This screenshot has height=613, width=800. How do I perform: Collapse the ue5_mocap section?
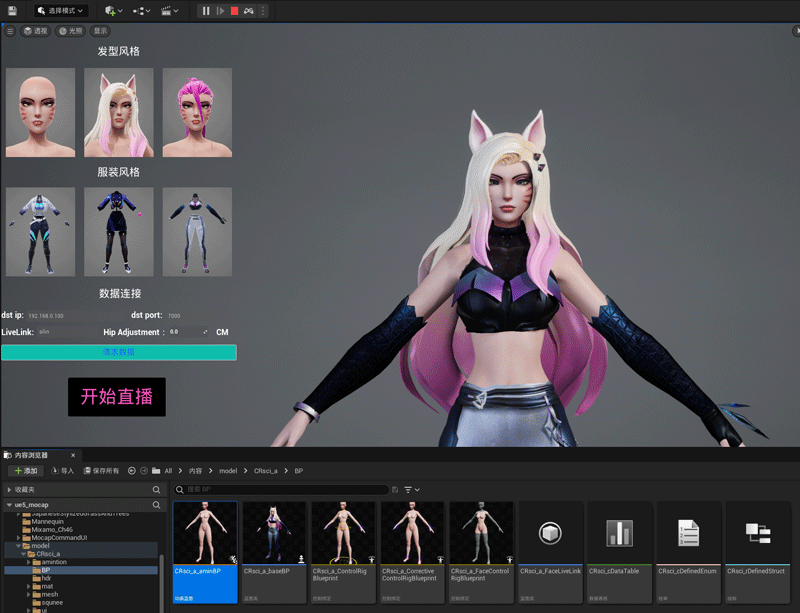(9, 505)
